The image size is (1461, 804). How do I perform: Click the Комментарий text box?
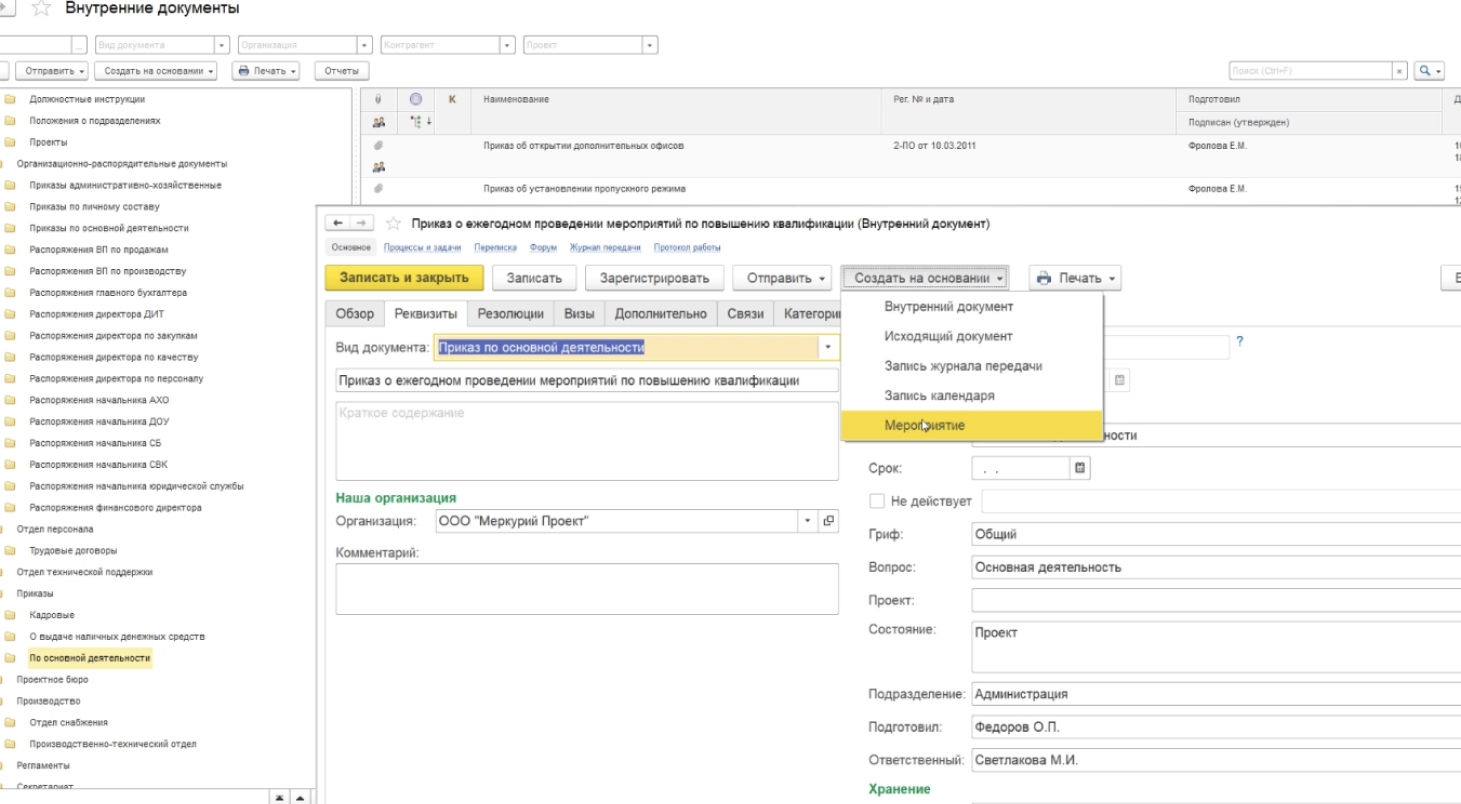(587, 588)
